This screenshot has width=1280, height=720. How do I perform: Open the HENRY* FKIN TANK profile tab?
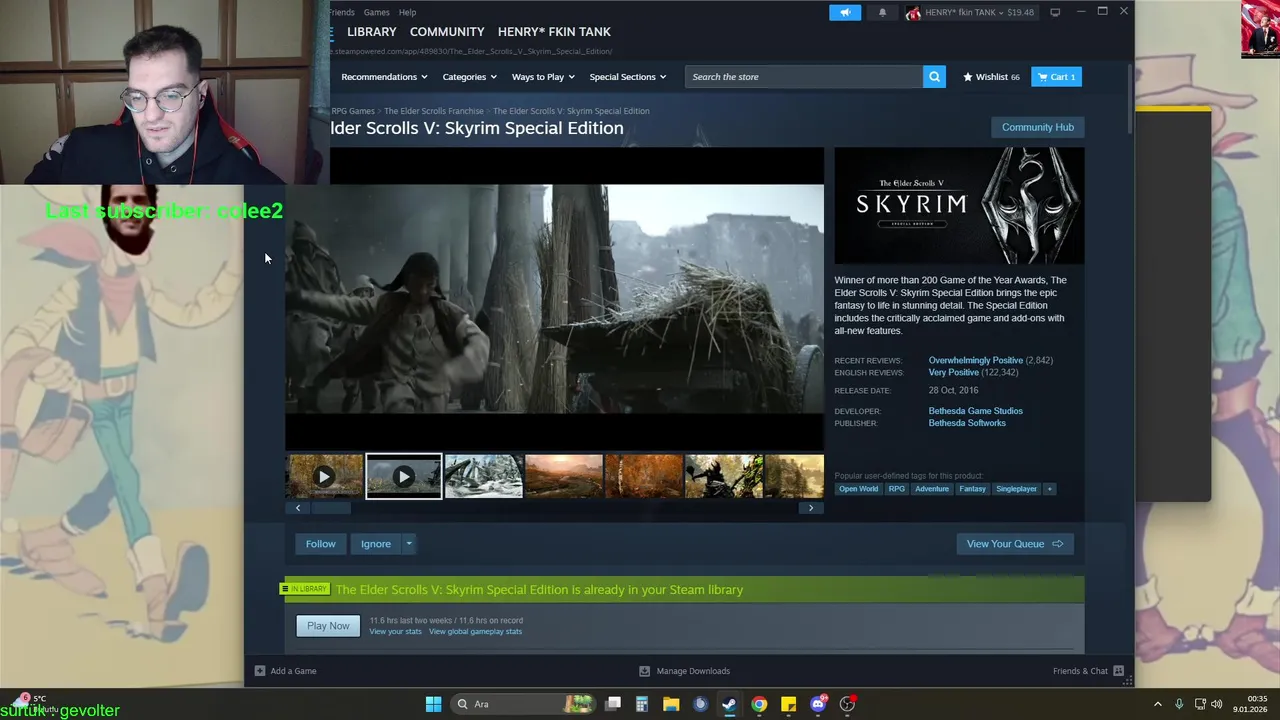point(554,32)
